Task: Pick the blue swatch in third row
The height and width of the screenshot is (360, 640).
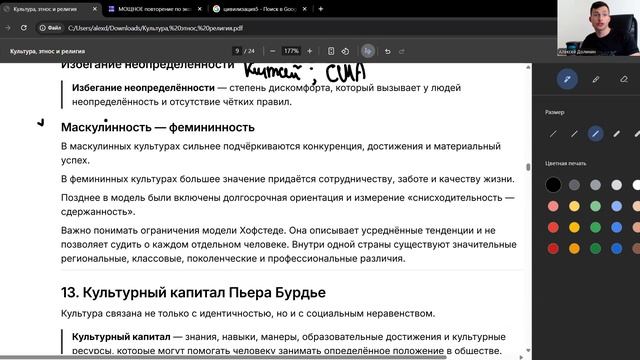Action: (617, 227)
